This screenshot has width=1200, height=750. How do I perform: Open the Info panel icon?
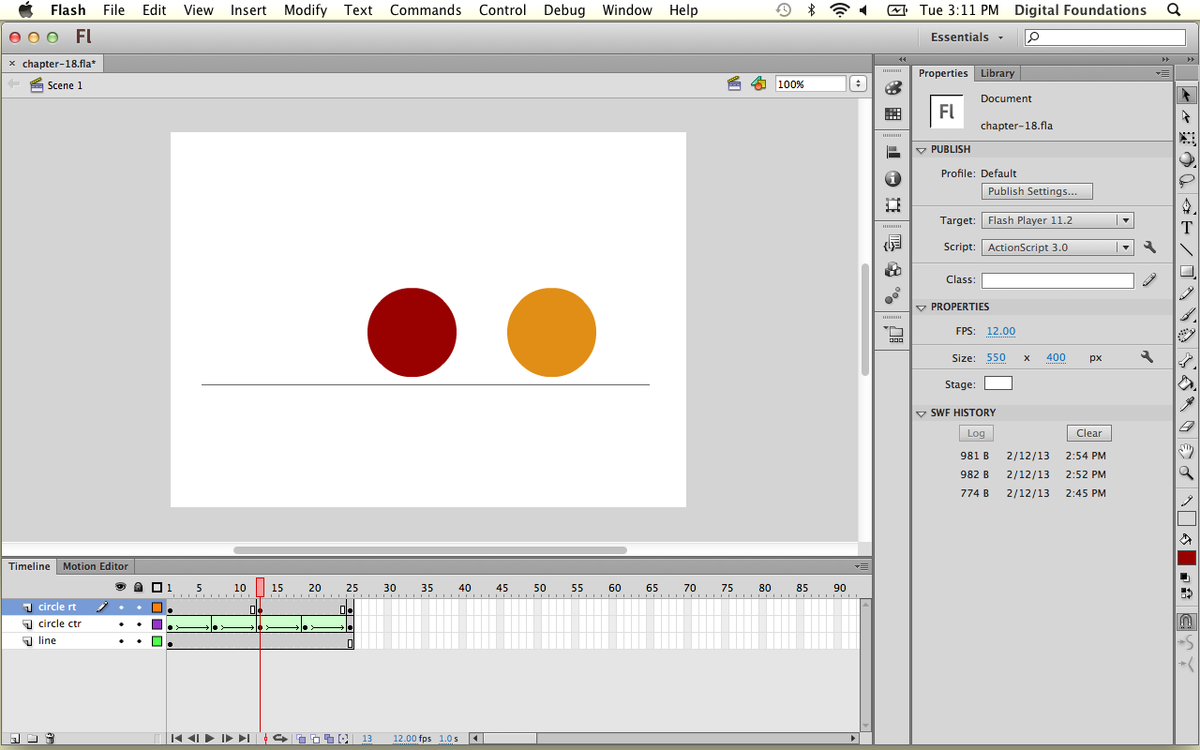click(893, 179)
